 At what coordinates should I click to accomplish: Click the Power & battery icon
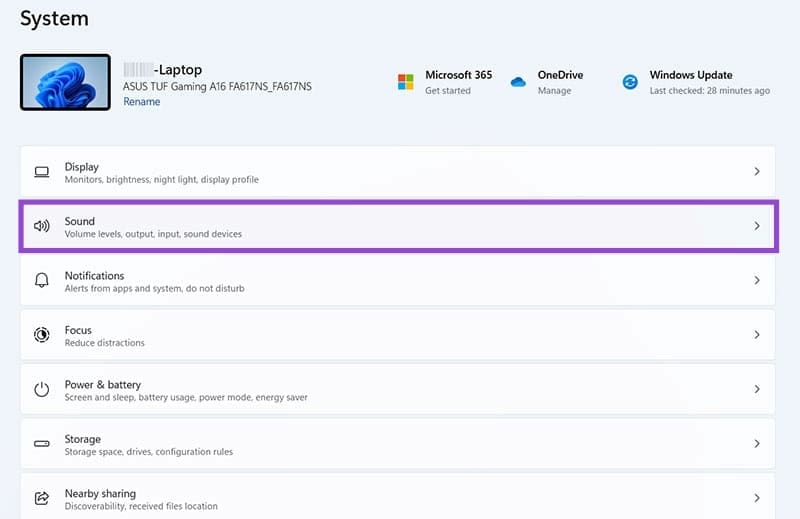click(x=42, y=390)
